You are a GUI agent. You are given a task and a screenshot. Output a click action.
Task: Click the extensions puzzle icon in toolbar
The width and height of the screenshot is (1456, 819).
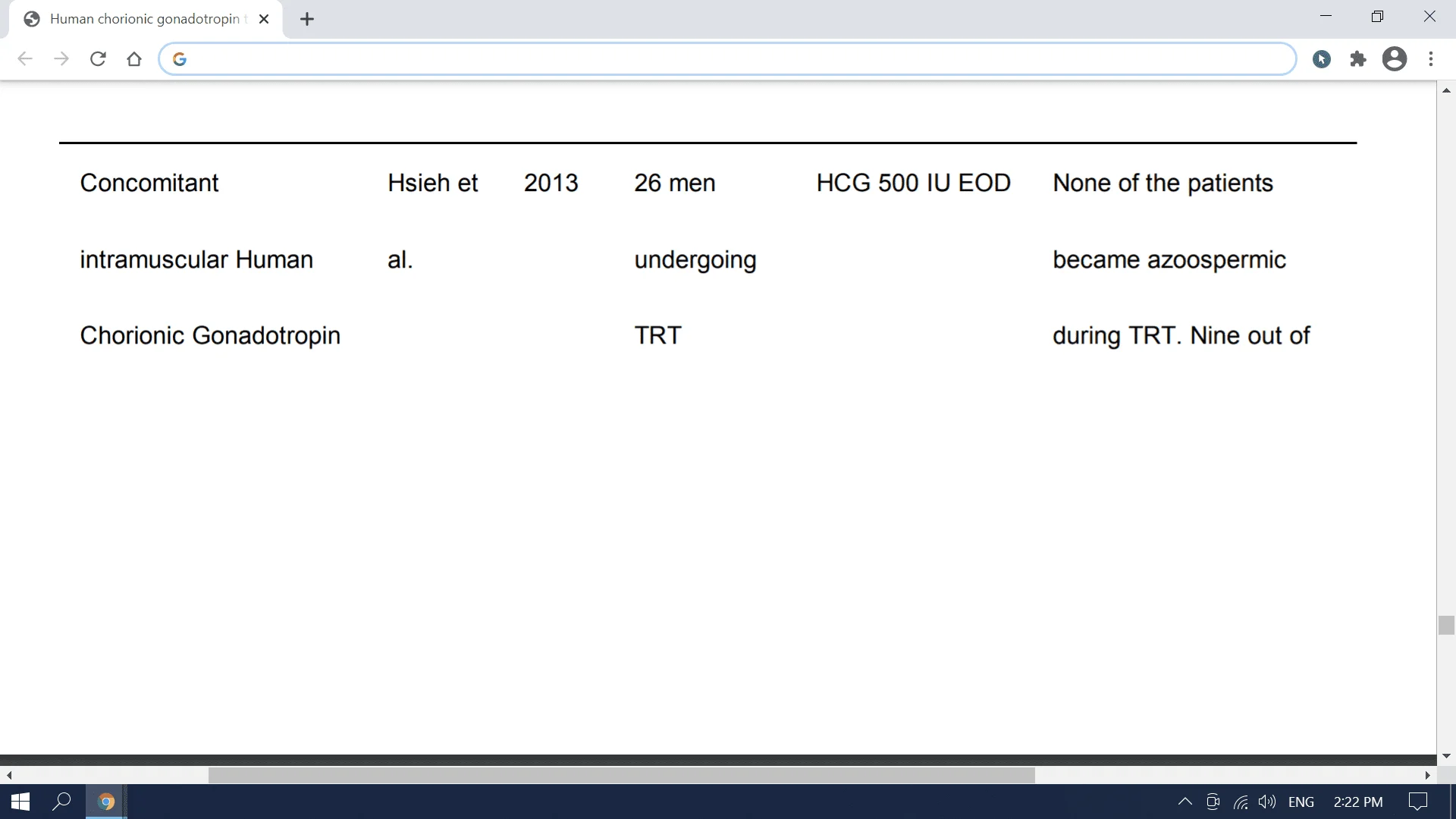pos(1358,58)
